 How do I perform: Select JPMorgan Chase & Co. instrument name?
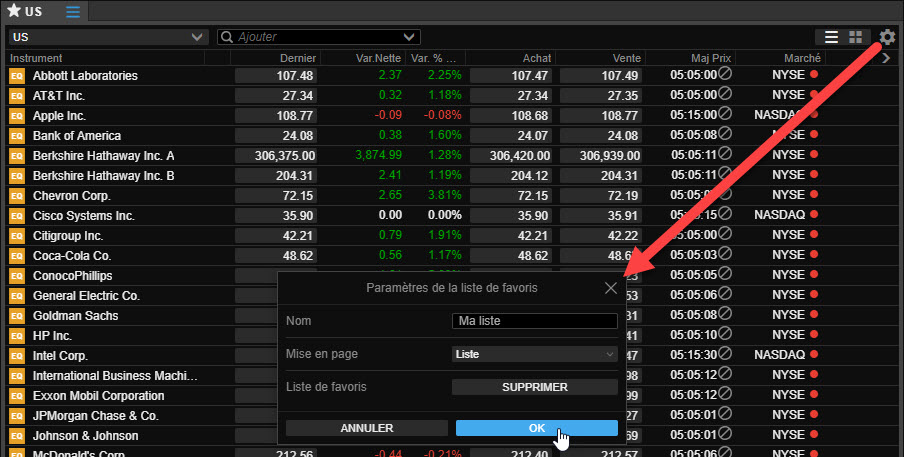96,416
